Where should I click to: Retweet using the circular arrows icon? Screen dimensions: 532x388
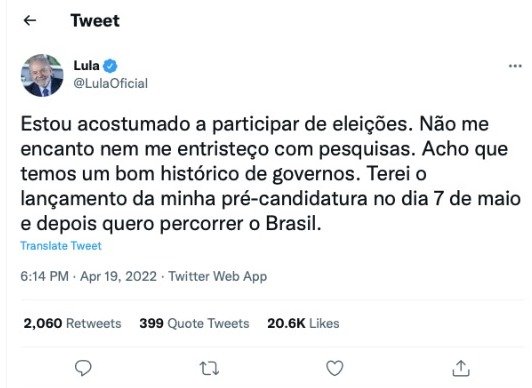point(209,368)
